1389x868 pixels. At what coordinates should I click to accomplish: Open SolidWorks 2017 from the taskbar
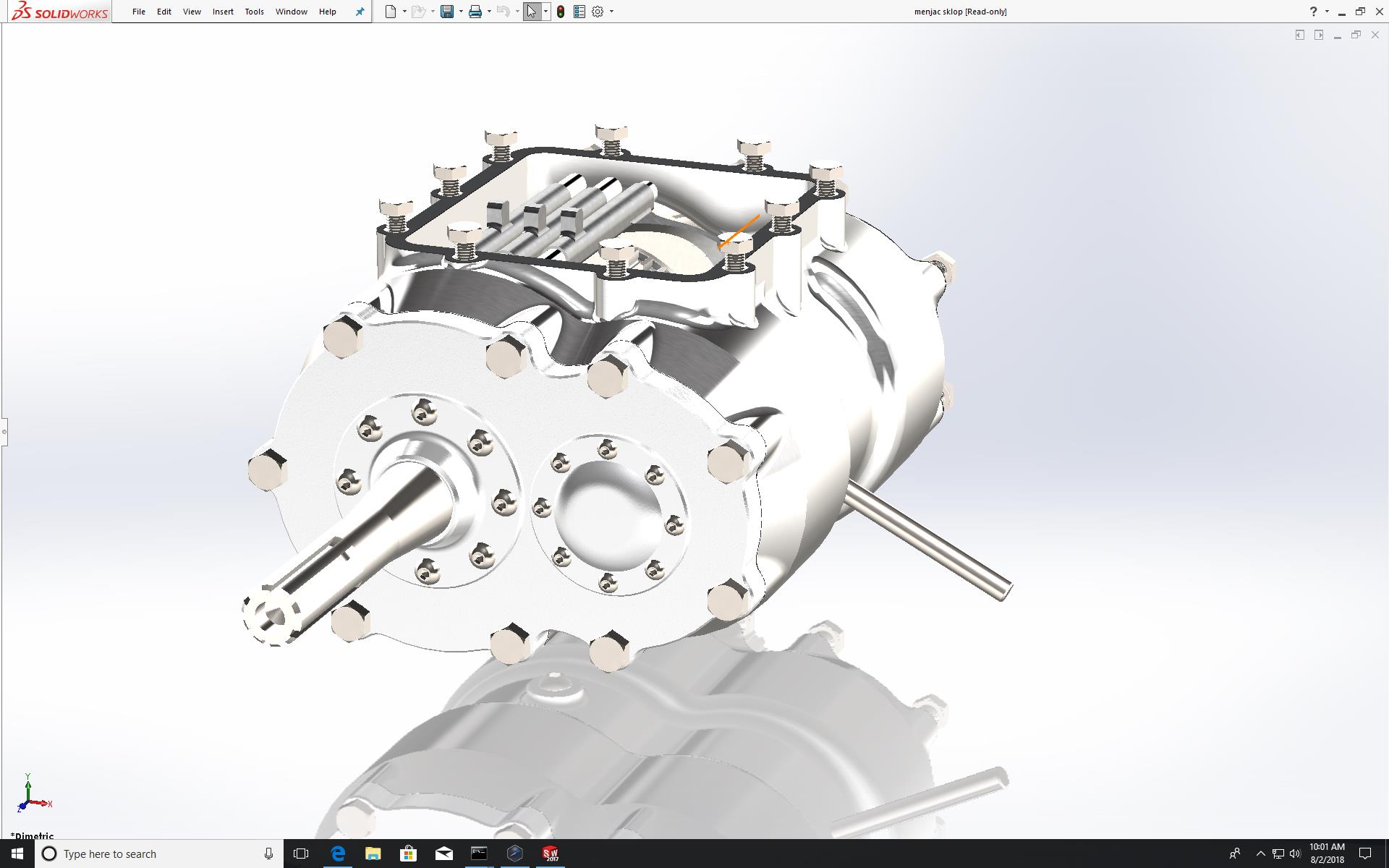(x=551, y=854)
